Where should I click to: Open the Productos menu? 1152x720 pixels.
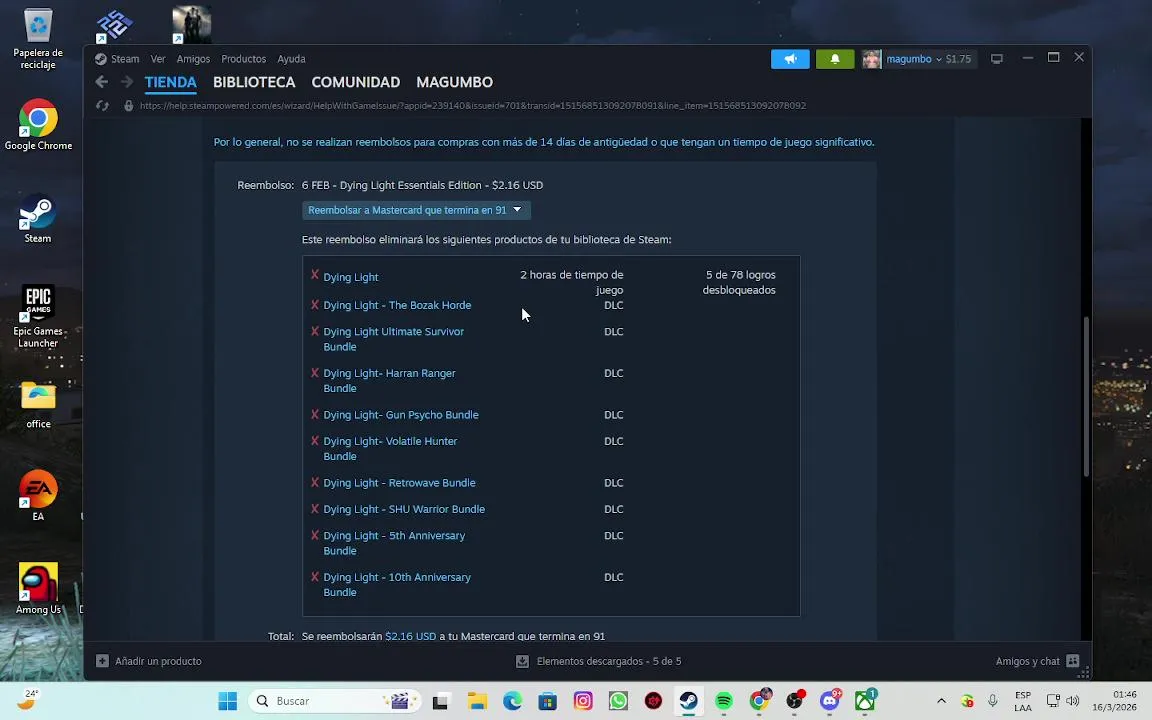click(x=243, y=59)
